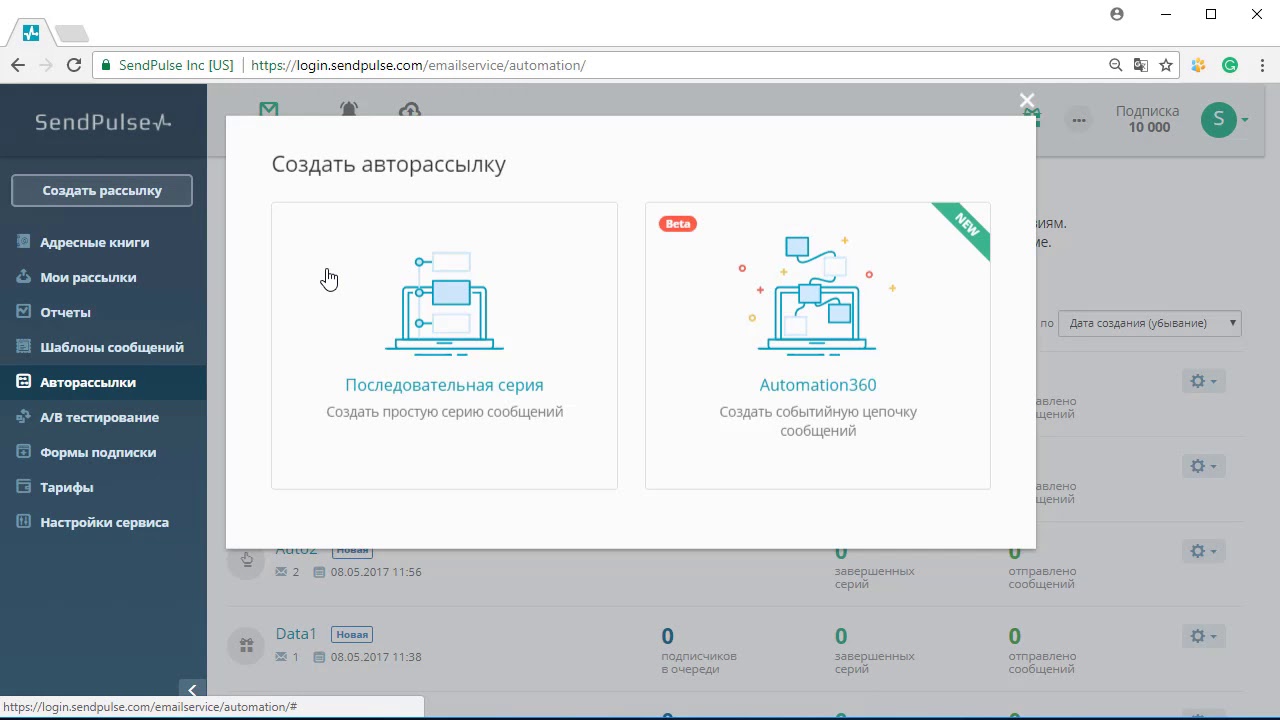The width and height of the screenshot is (1280, 720).
Task: Click the Последовательная серия laptop illustration
Action: click(444, 304)
